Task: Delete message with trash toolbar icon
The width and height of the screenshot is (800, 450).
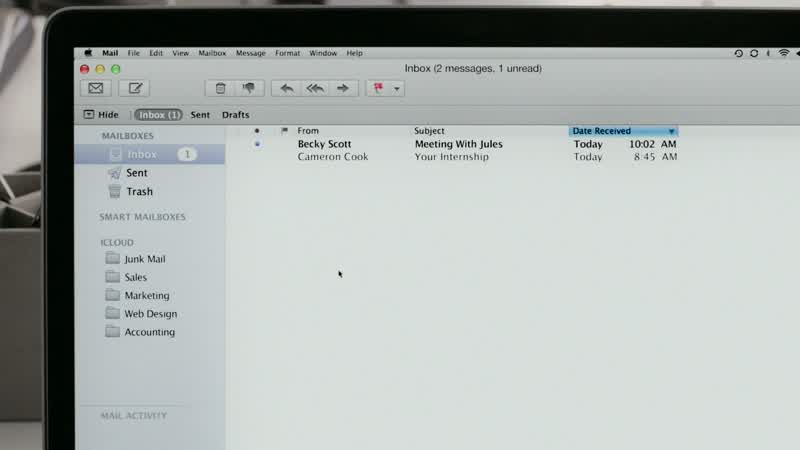Action: pyautogui.click(x=220, y=88)
